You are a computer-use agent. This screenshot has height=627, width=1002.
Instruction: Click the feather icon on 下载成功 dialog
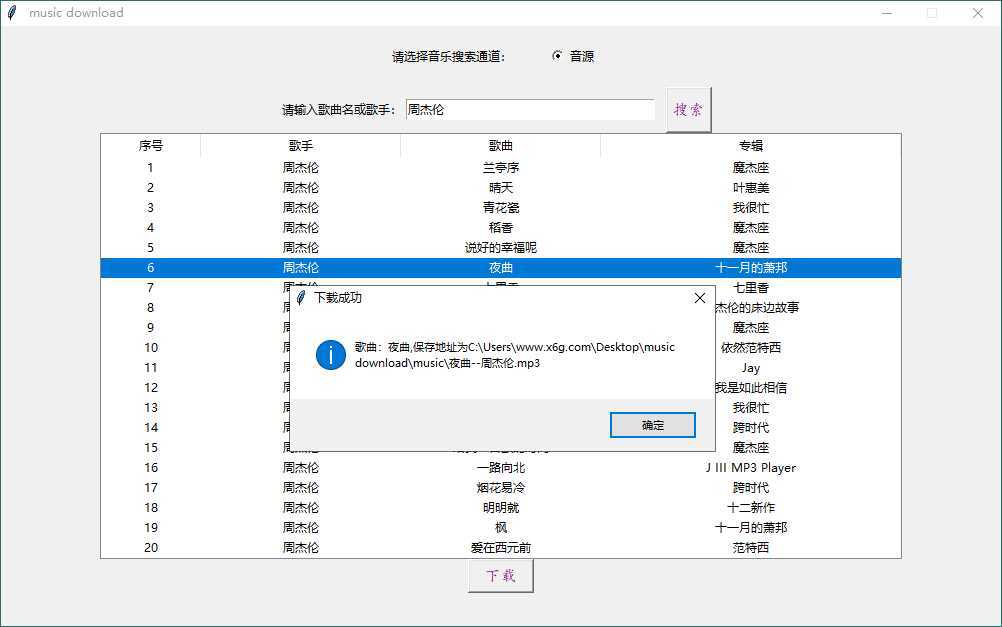point(302,297)
